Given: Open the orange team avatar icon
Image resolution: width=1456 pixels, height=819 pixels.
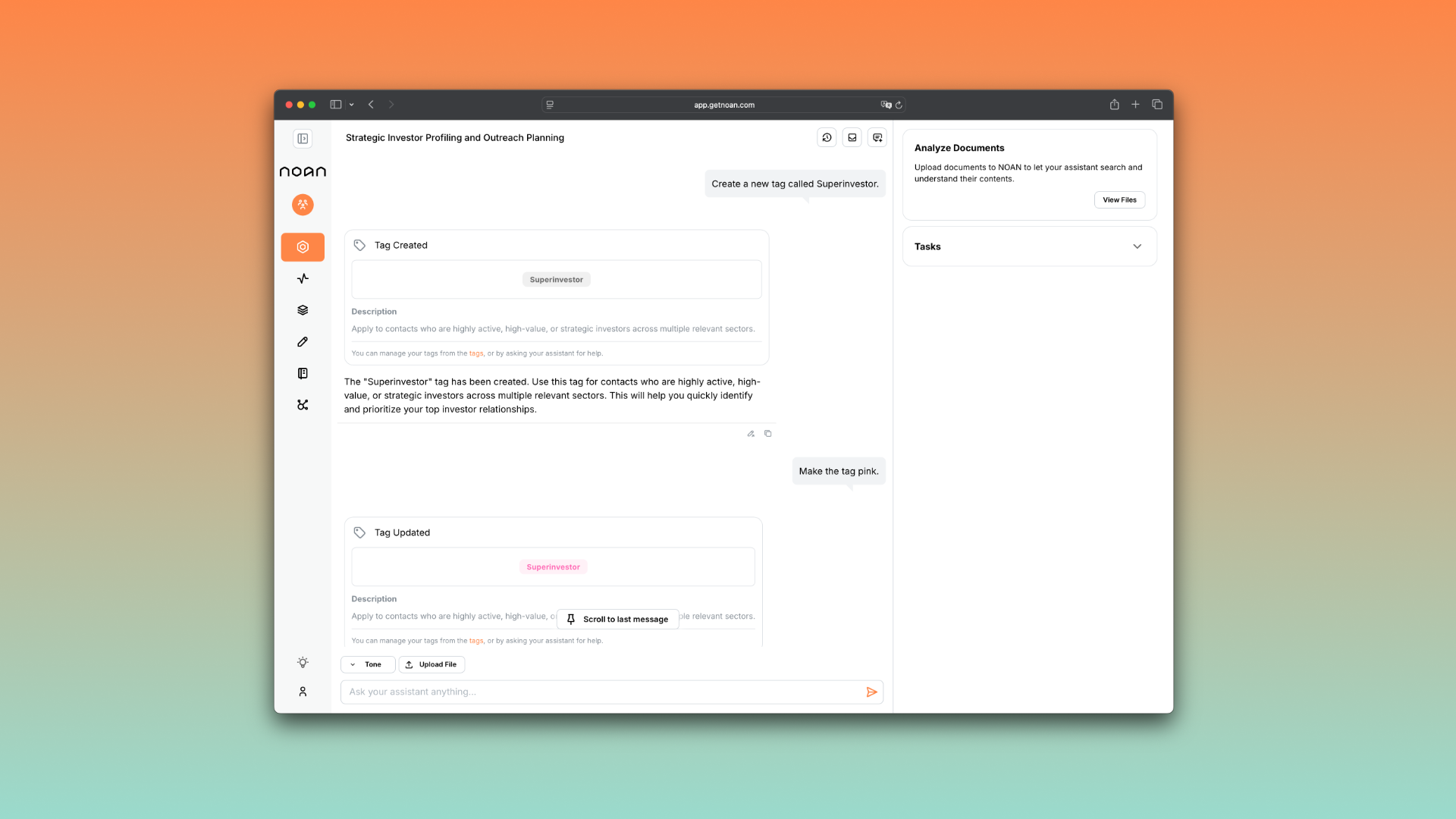Looking at the screenshot, I should [x=303, y=204].
